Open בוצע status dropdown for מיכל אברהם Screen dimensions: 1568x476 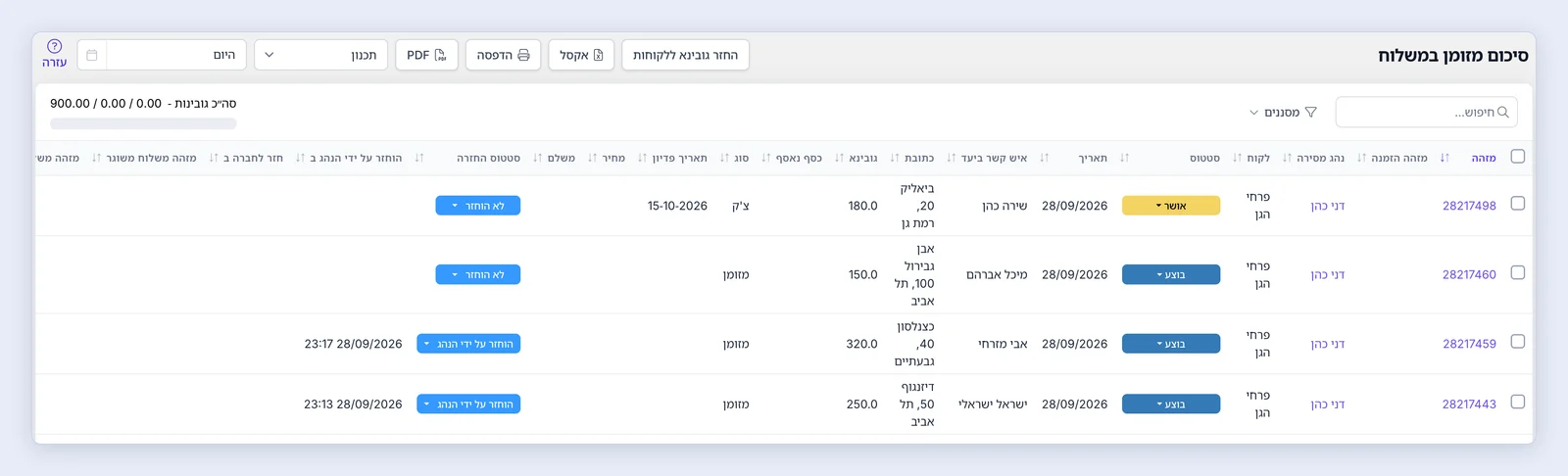coord(1171,275)
